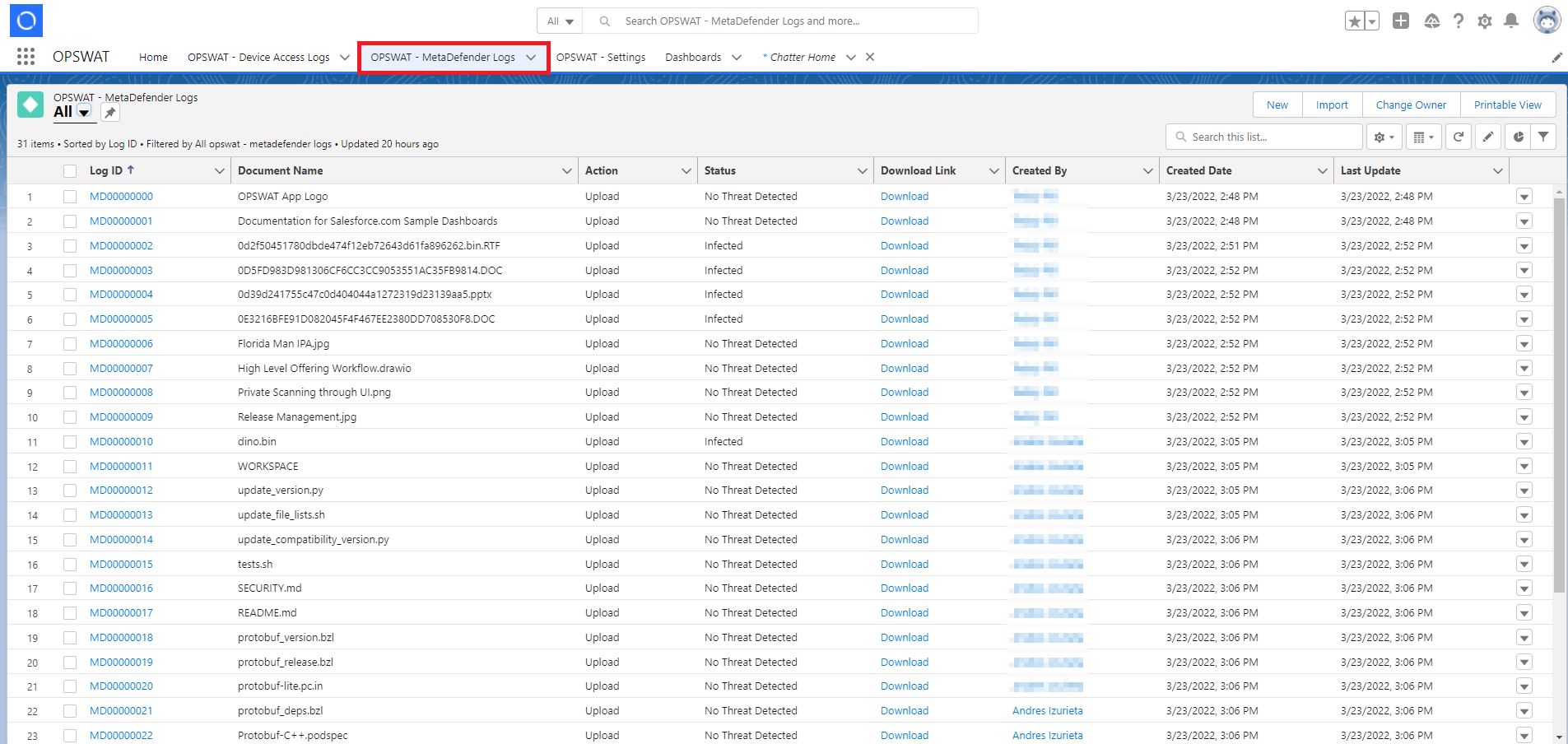
Task: Click the vertical scrollbar of the list
Action: pyautogui.click(x=1559, y=395)
